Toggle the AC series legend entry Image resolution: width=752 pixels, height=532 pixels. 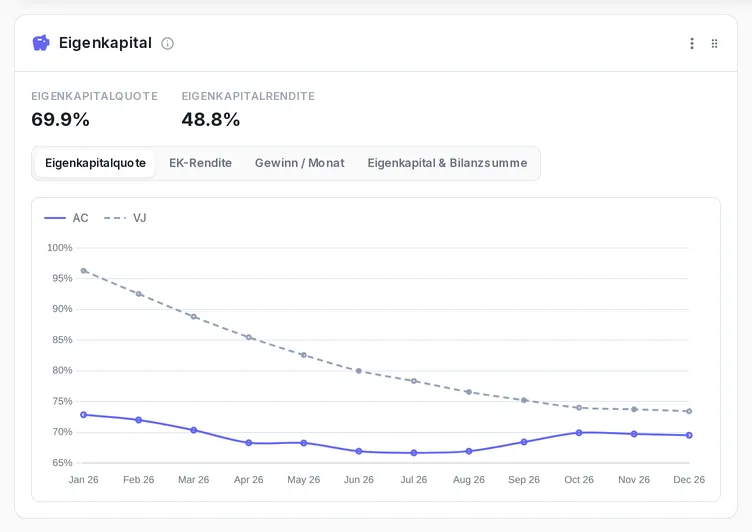(x=66, y=218)
